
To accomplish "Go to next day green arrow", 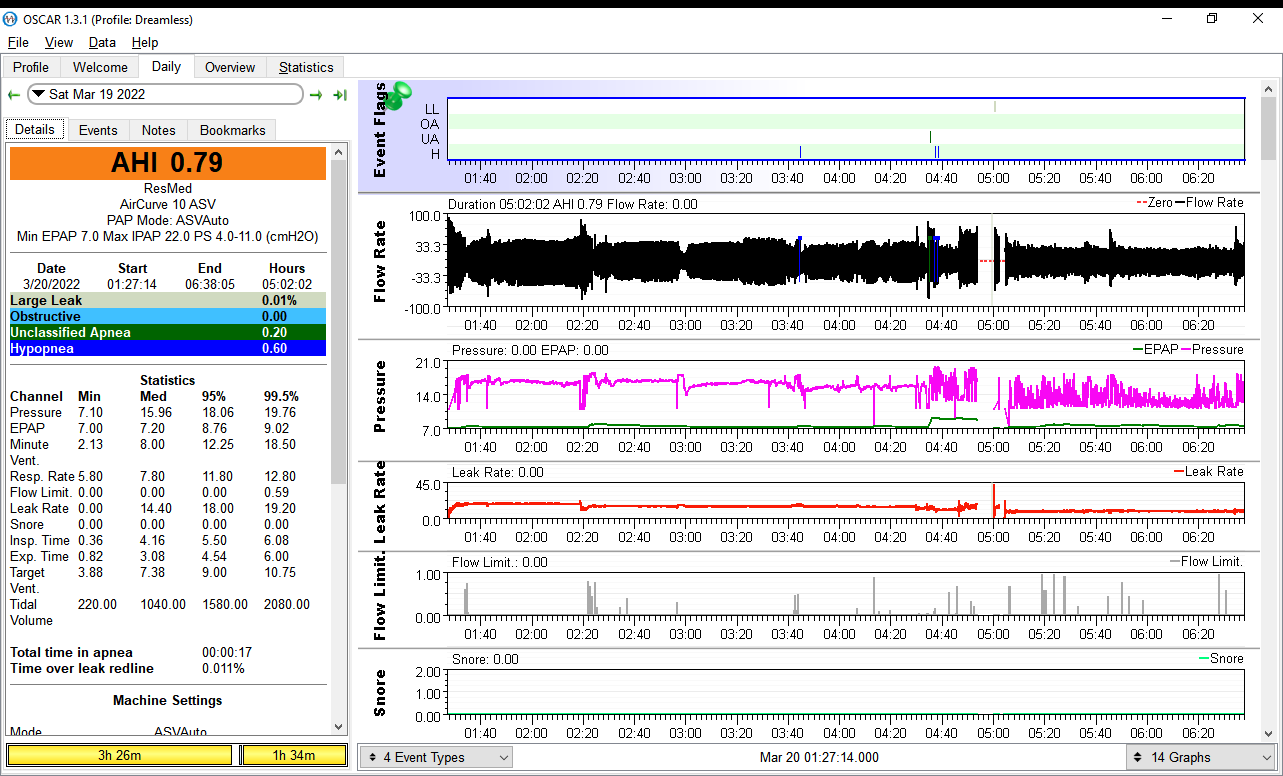I will pos(316,95).
